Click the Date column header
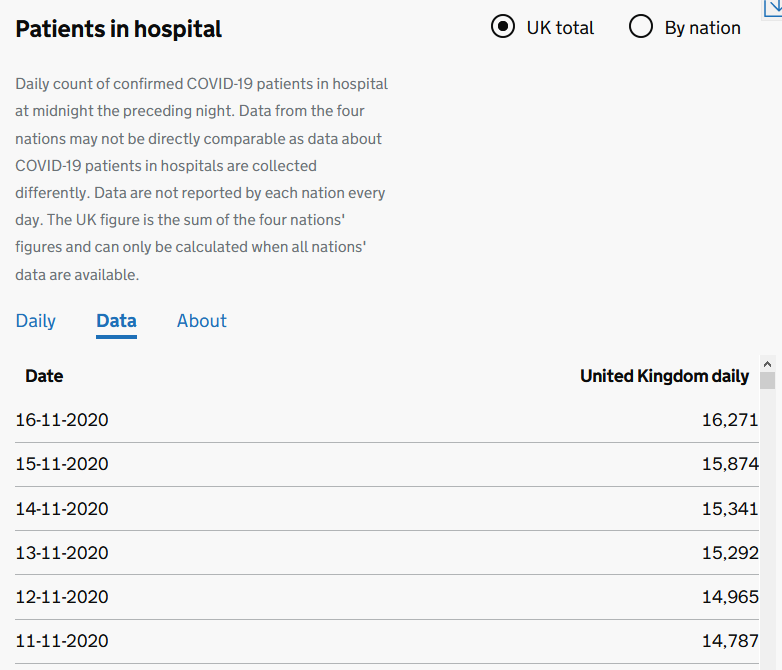 tap(44, 376)
